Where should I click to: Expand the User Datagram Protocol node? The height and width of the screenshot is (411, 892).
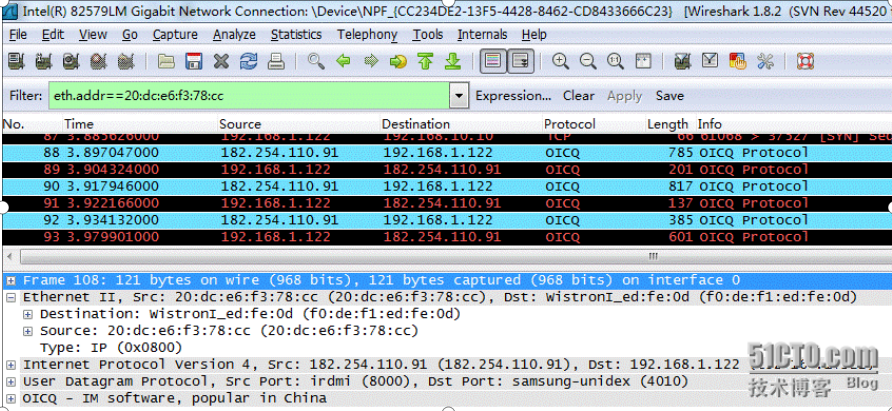pyautogui.click(x=11, y=381)
